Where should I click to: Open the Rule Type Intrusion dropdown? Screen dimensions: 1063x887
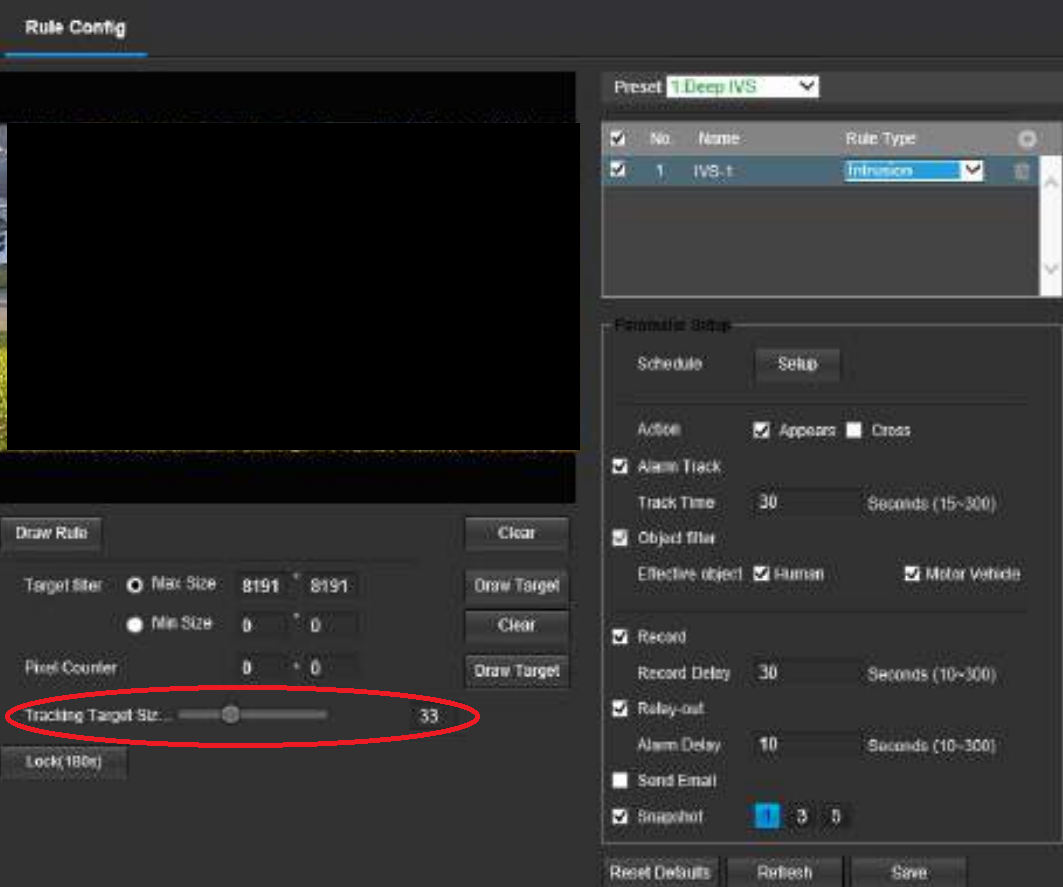point(913,170)
